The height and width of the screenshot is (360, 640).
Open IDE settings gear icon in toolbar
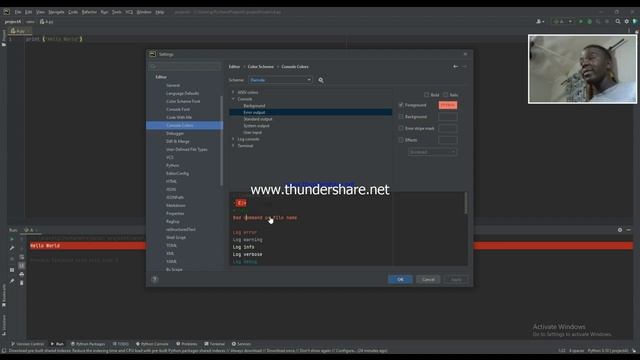(x=627, y=22)
